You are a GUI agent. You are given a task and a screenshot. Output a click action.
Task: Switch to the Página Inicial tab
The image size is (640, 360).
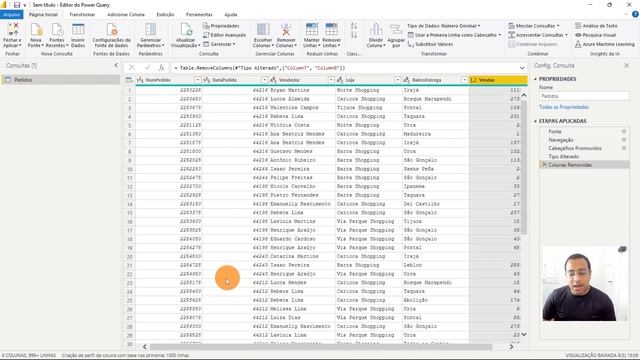point(43,15)
